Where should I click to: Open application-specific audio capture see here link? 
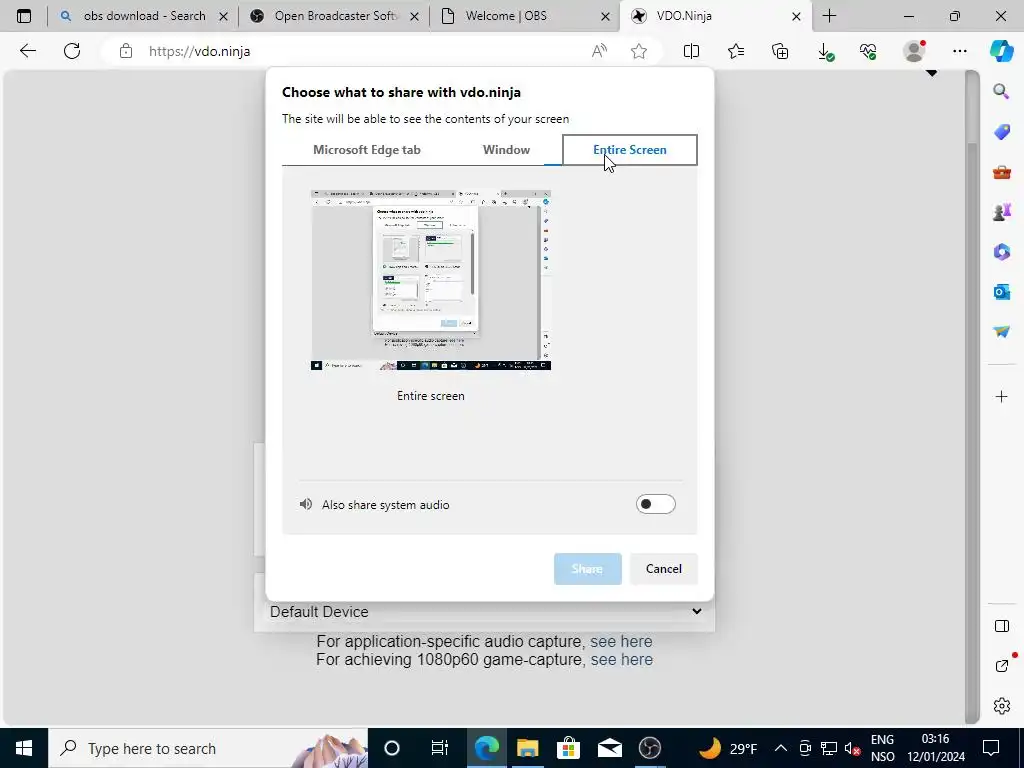coord(621,641)
